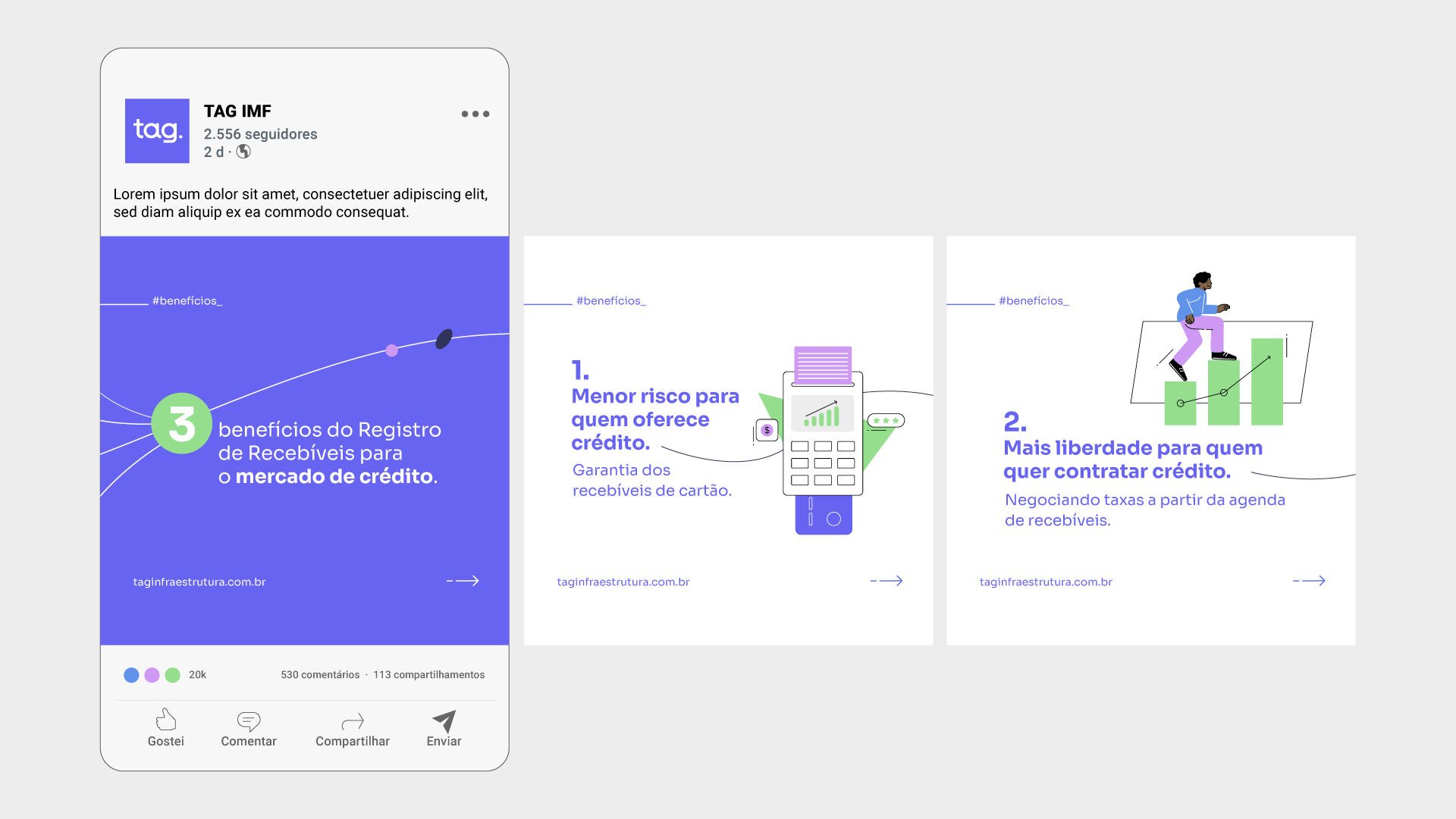Click the green reaction circle
This screenshot has height=819, width=1456.
tap(173, 675)
